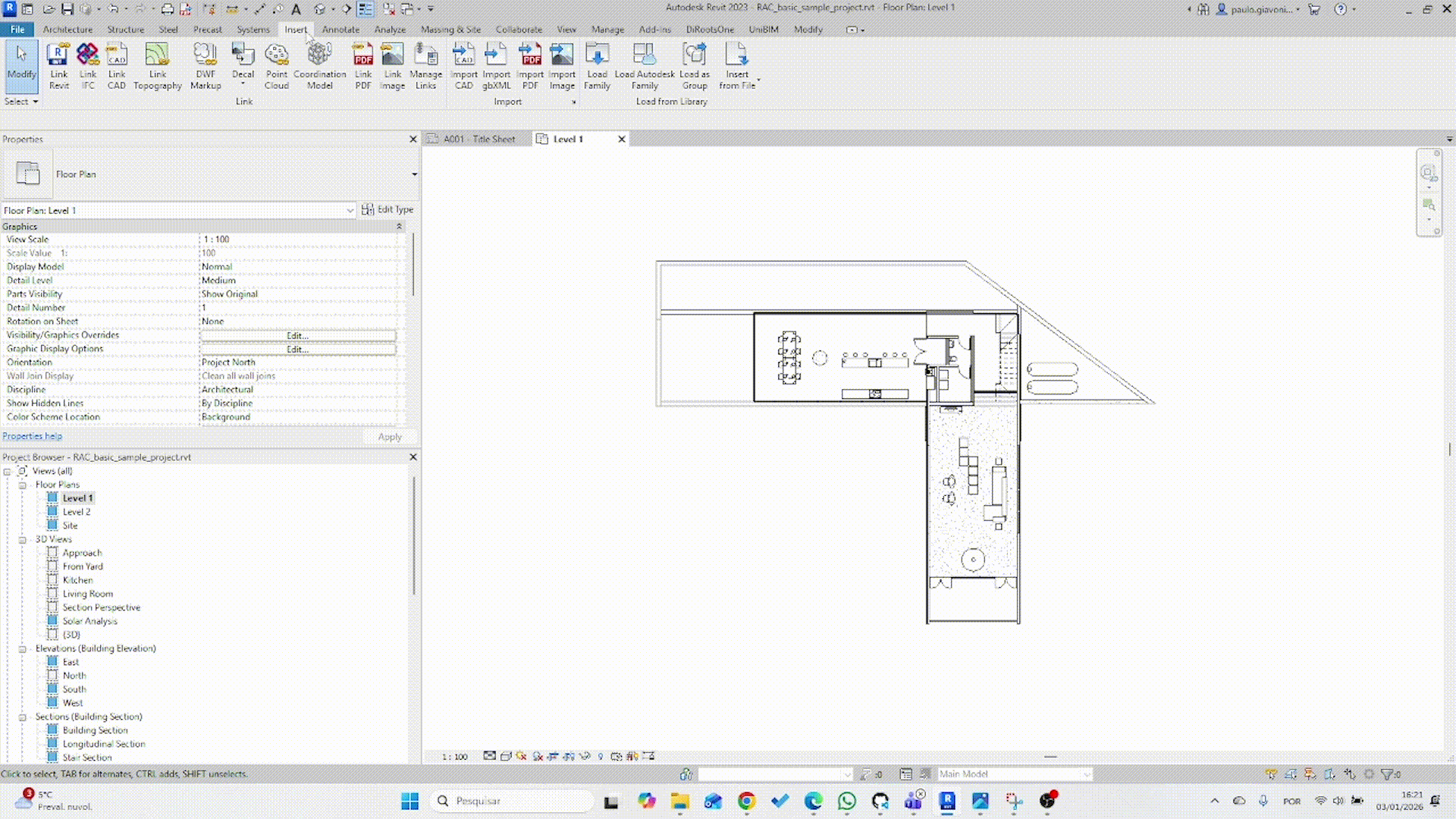Select the Point Cloud tool
The height and width of the screenshot is (819, 1456).
pos(276,64)
